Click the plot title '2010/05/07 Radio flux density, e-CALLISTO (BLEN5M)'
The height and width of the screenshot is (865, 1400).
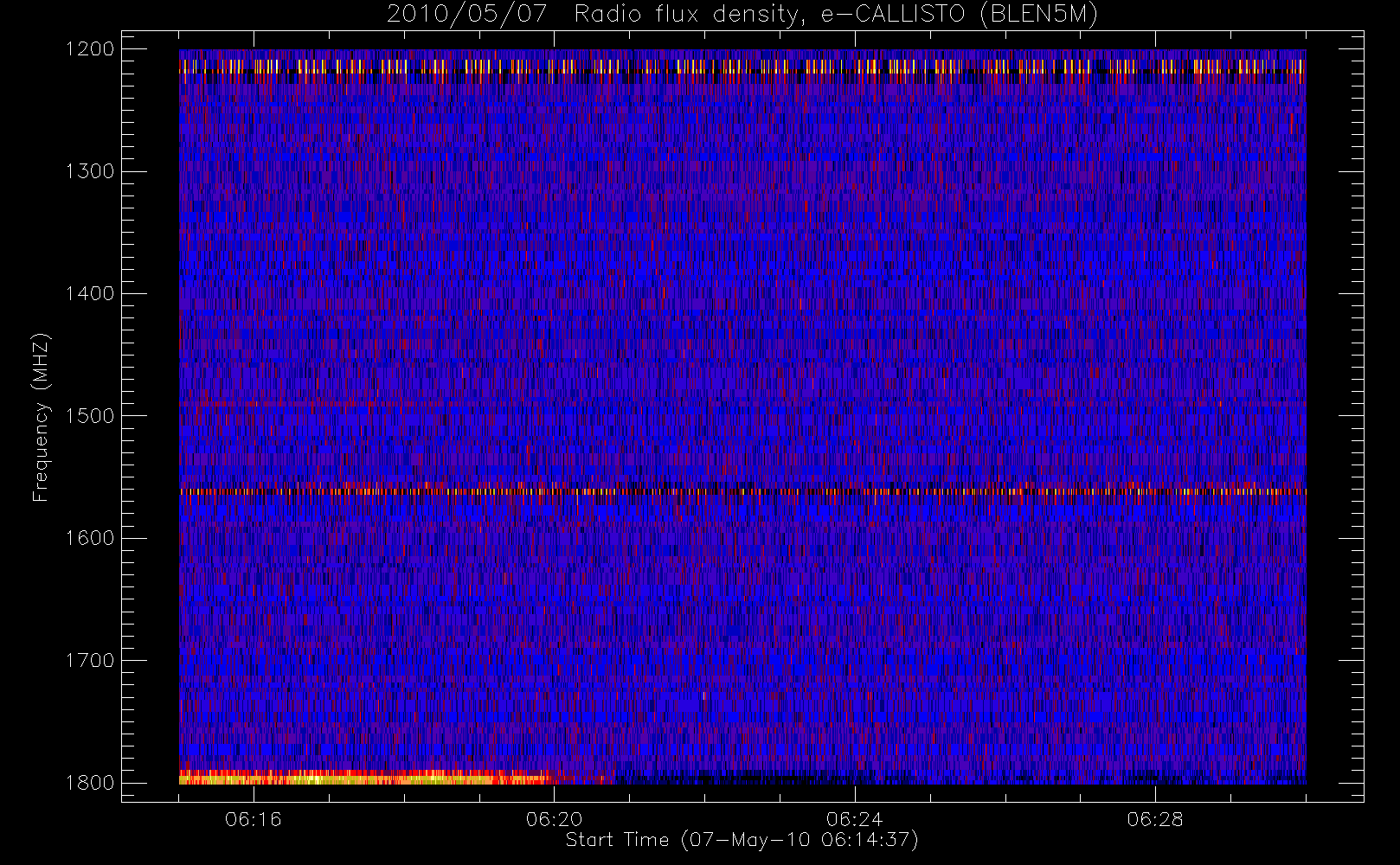742,15
